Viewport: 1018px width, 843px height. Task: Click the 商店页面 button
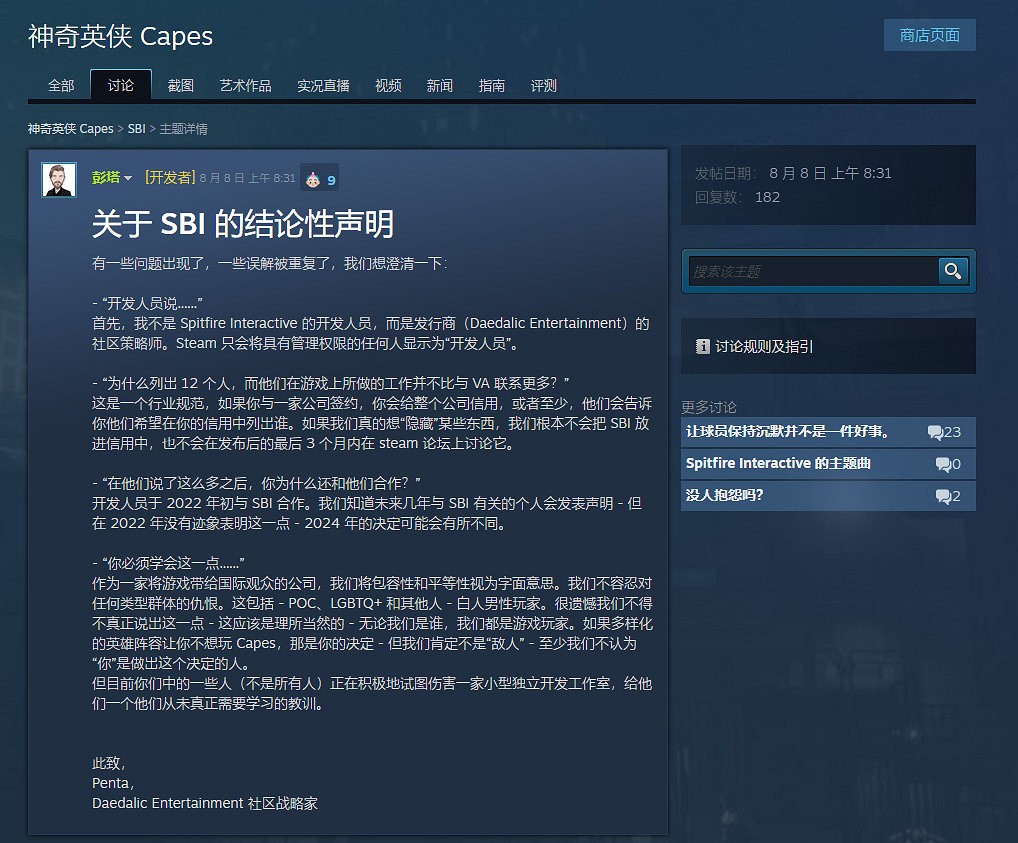click(x=929, y=34)
